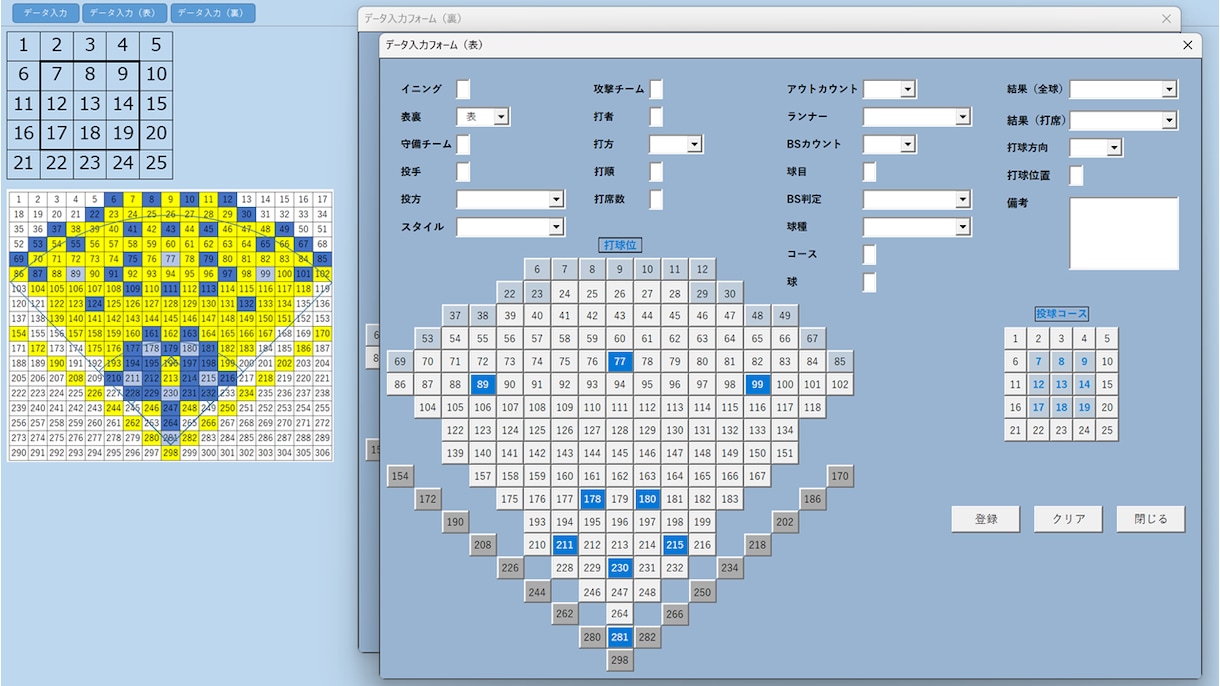
Task: Click the データ入力 button on the sheet
Action: pyautogui.click(x=45, y=13)
